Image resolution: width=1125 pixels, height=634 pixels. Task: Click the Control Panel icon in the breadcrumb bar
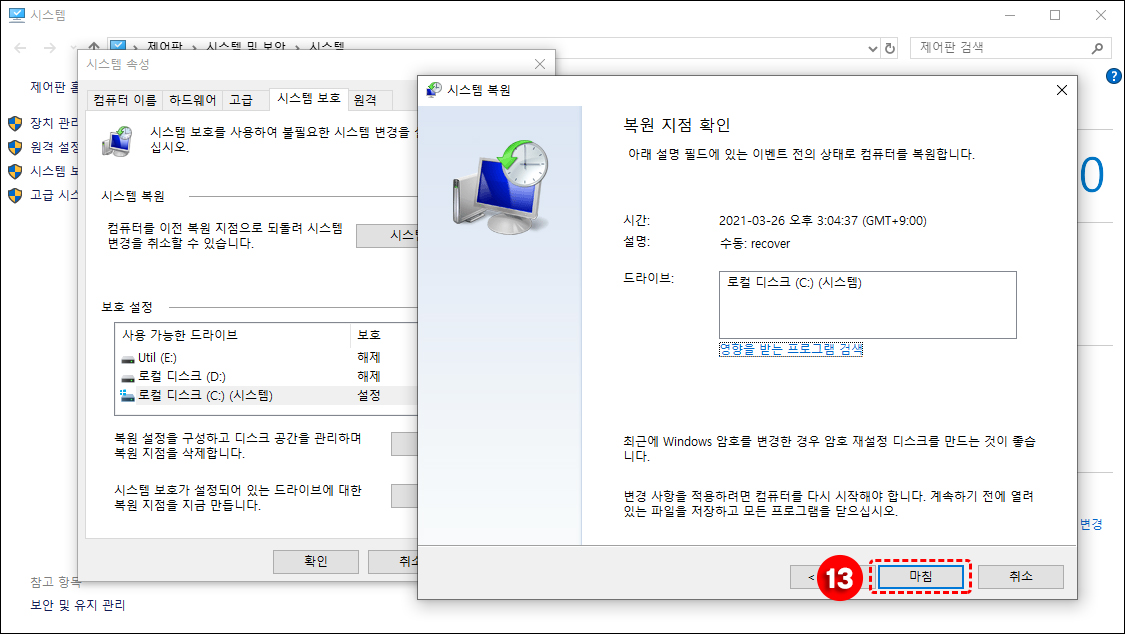coord(118,47)
